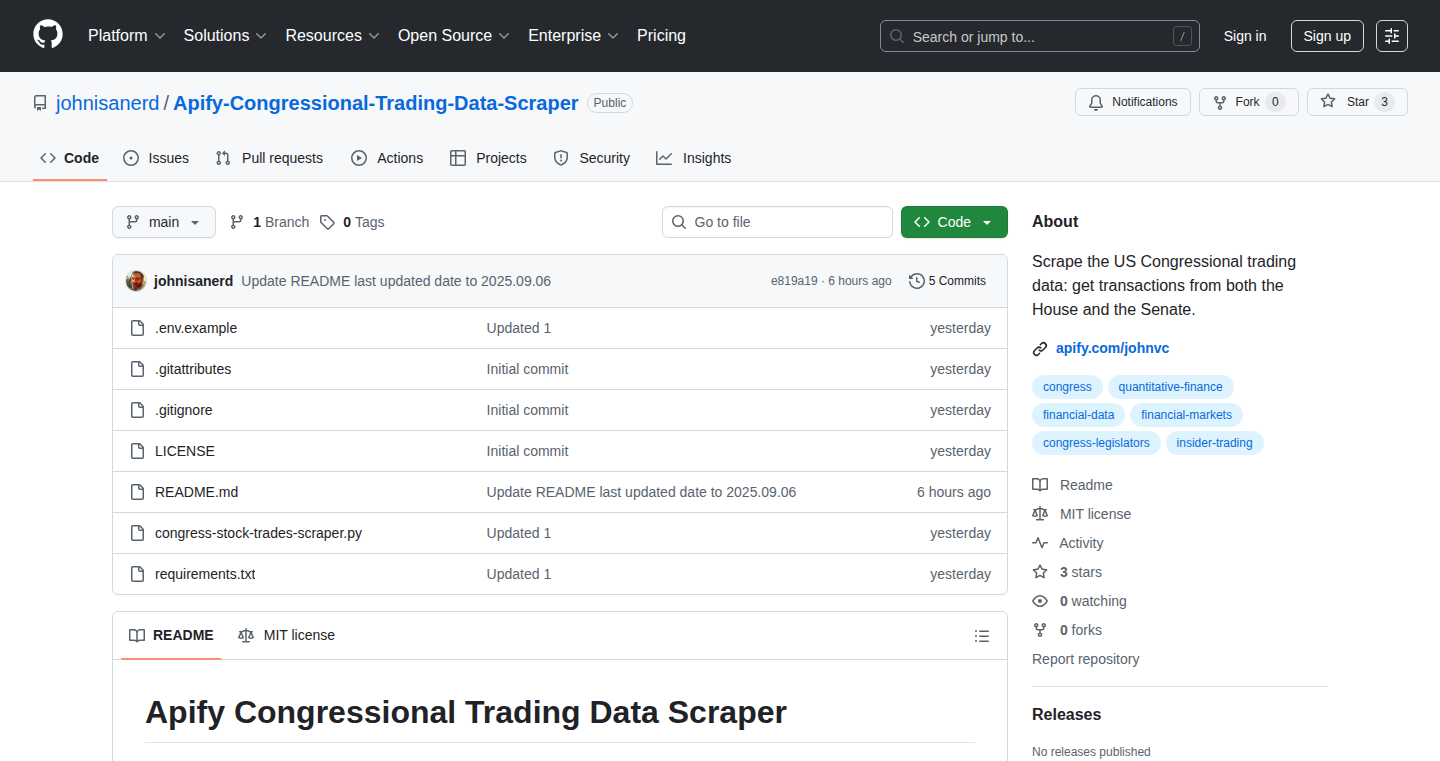Expand the Open Source menu
1440x761 pixels.
tap(454, 35)
